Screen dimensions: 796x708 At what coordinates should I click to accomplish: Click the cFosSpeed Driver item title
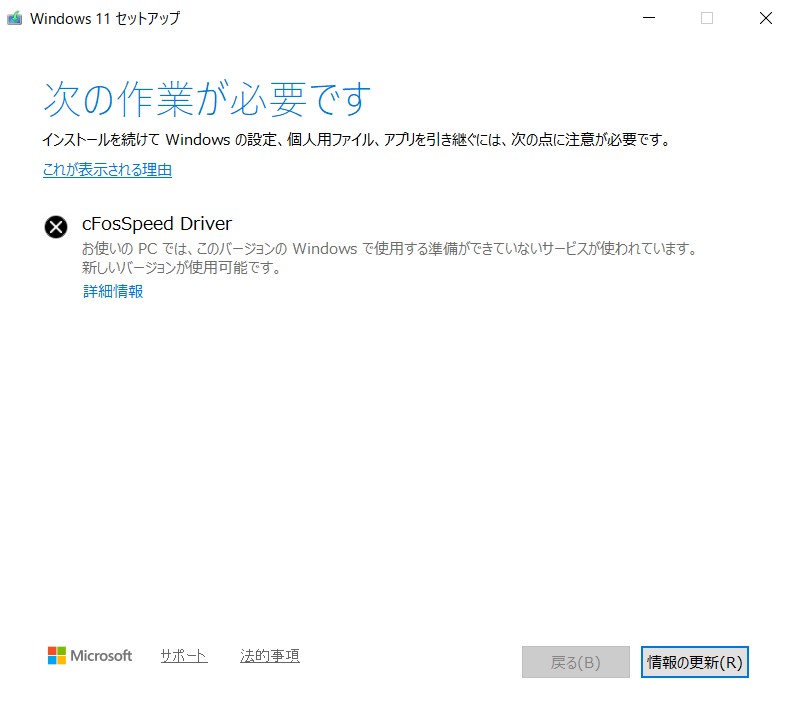157,224
